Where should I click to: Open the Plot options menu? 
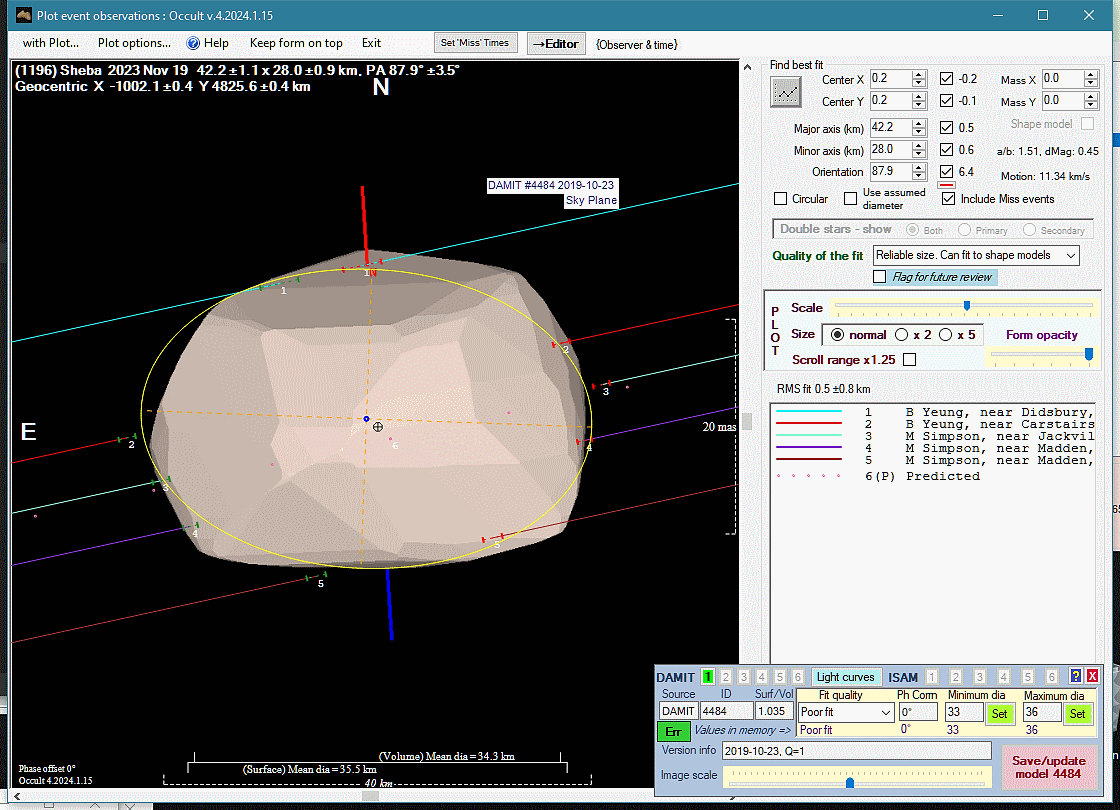134,43
